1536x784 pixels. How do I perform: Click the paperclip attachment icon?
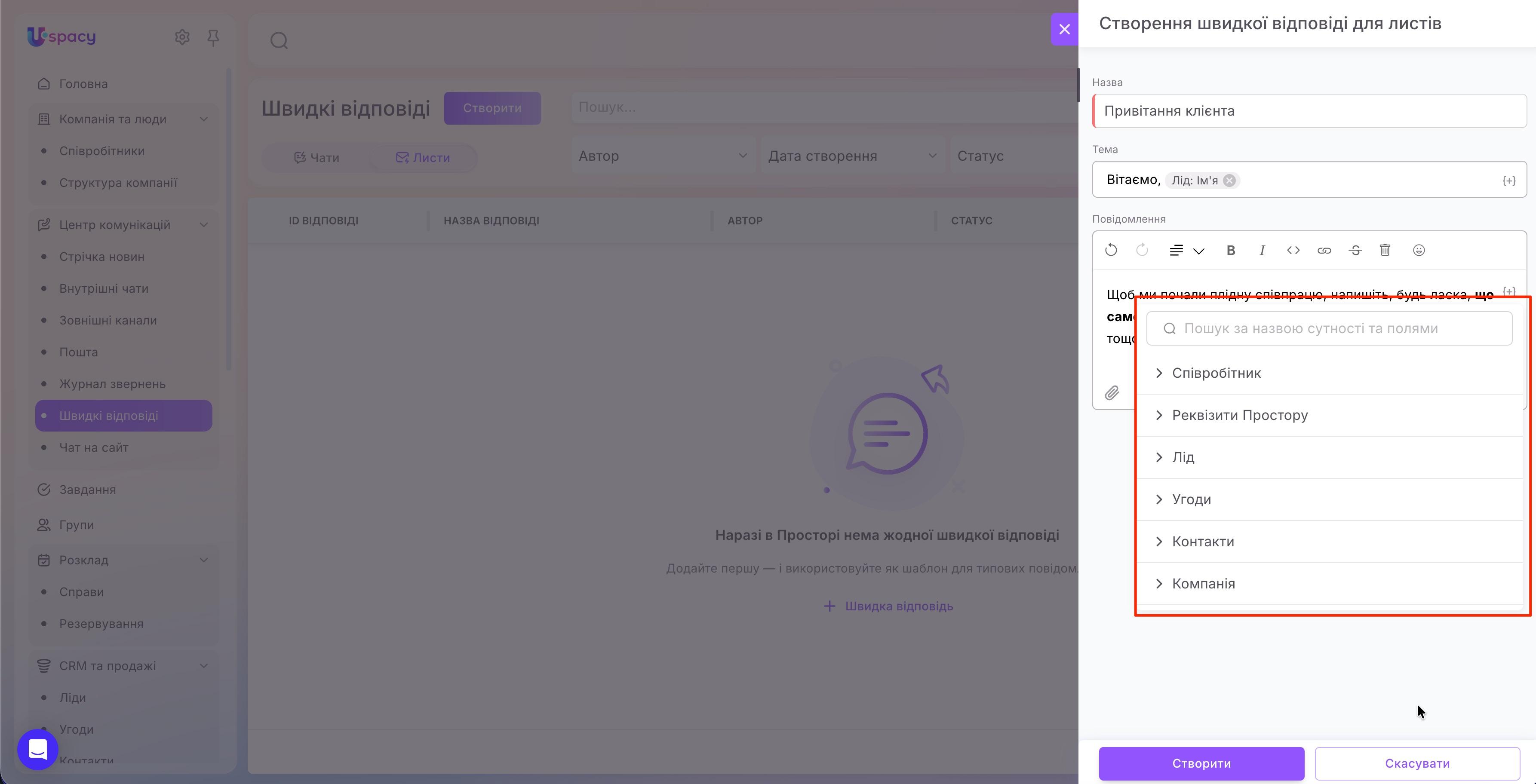(1112, 393)
